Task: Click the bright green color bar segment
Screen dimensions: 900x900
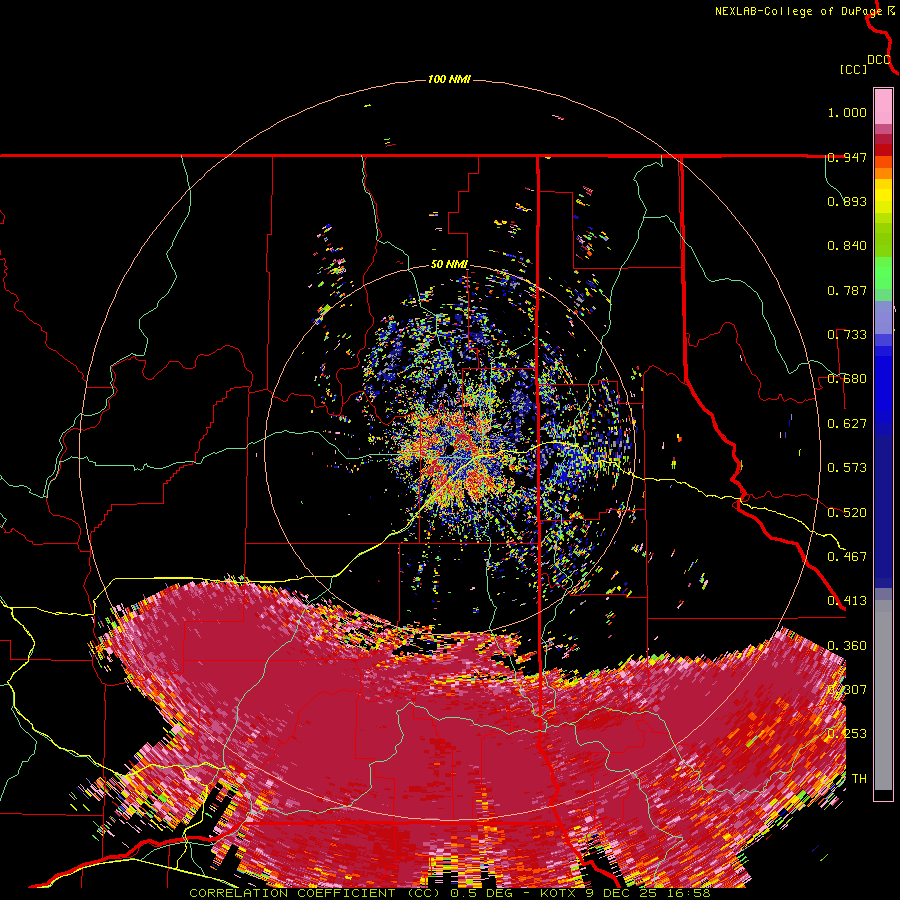Action: click(883, 273)
